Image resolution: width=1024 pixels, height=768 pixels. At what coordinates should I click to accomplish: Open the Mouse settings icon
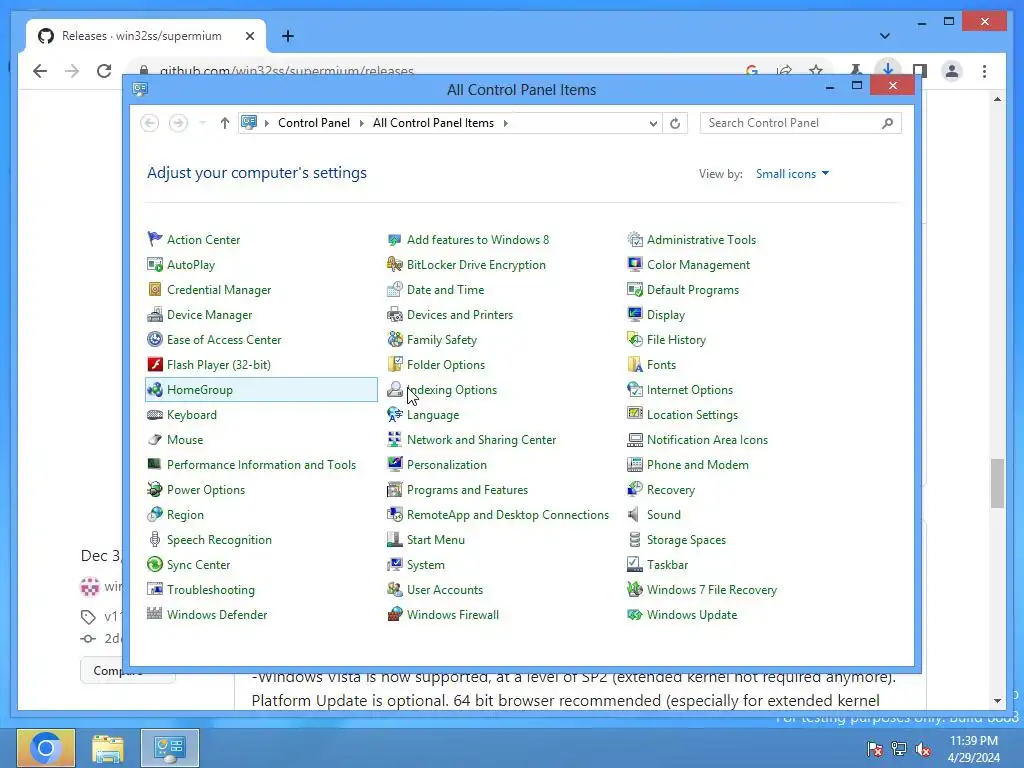[155, 440]
